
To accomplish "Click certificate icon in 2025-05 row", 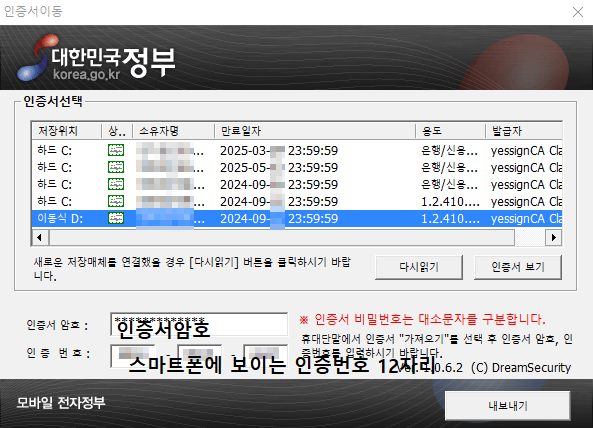I will click(116, 167).
